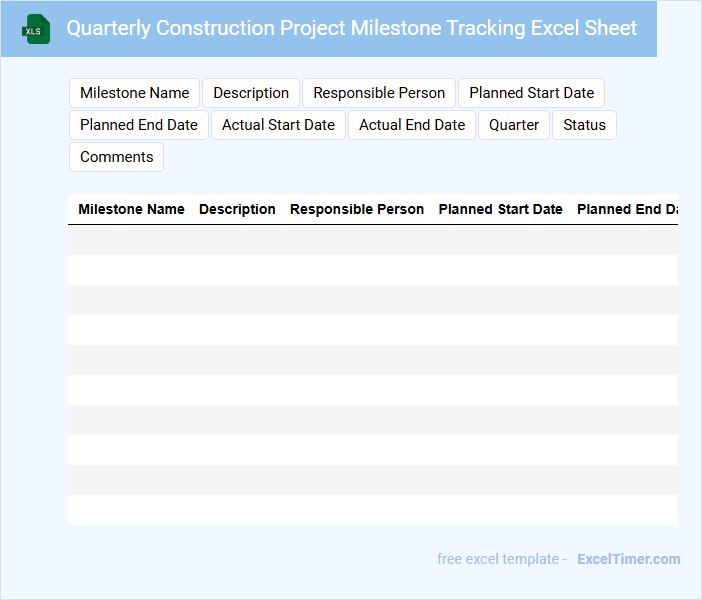The height and width of the screenshot is (600, 702).
Task: Select the Actual Start Date tag
Action: coord(278,125)
